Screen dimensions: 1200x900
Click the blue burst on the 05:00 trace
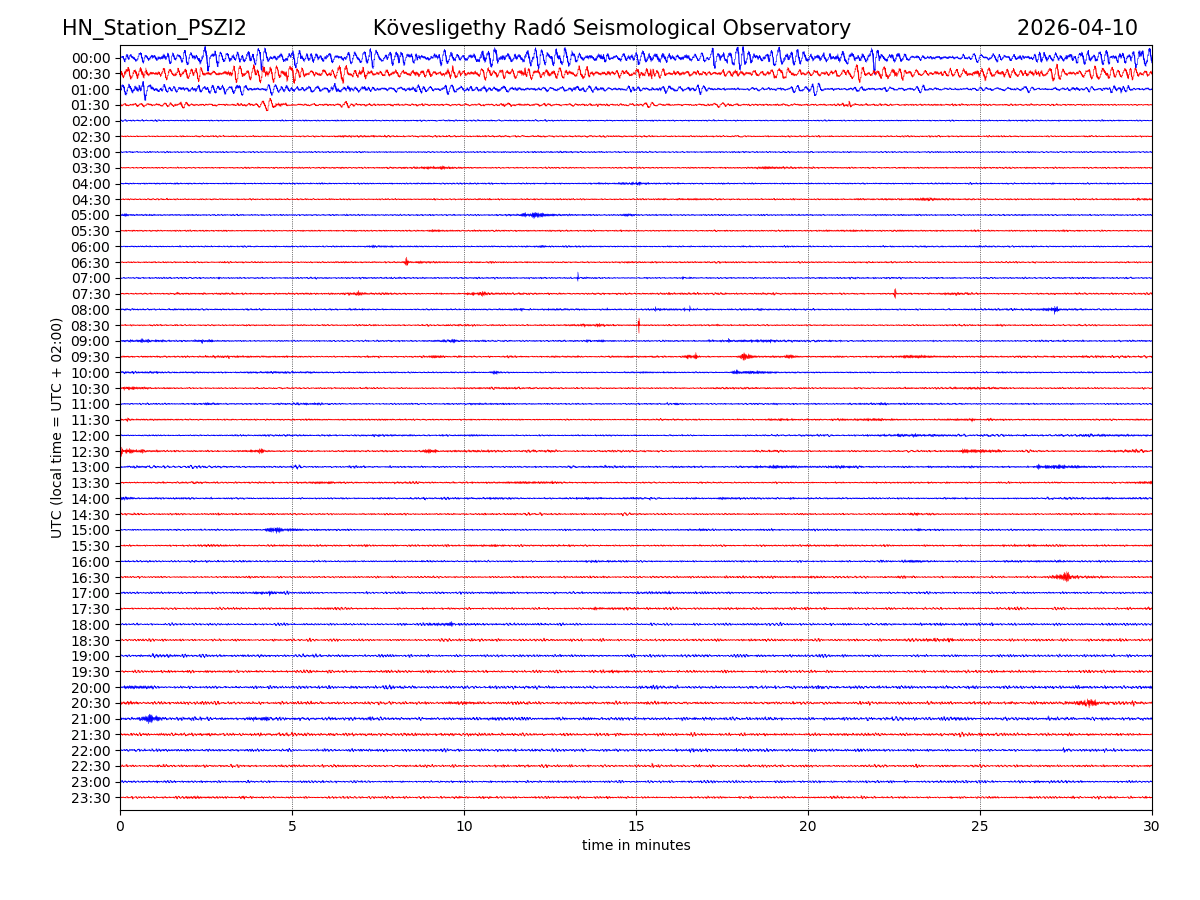point(535,215)
